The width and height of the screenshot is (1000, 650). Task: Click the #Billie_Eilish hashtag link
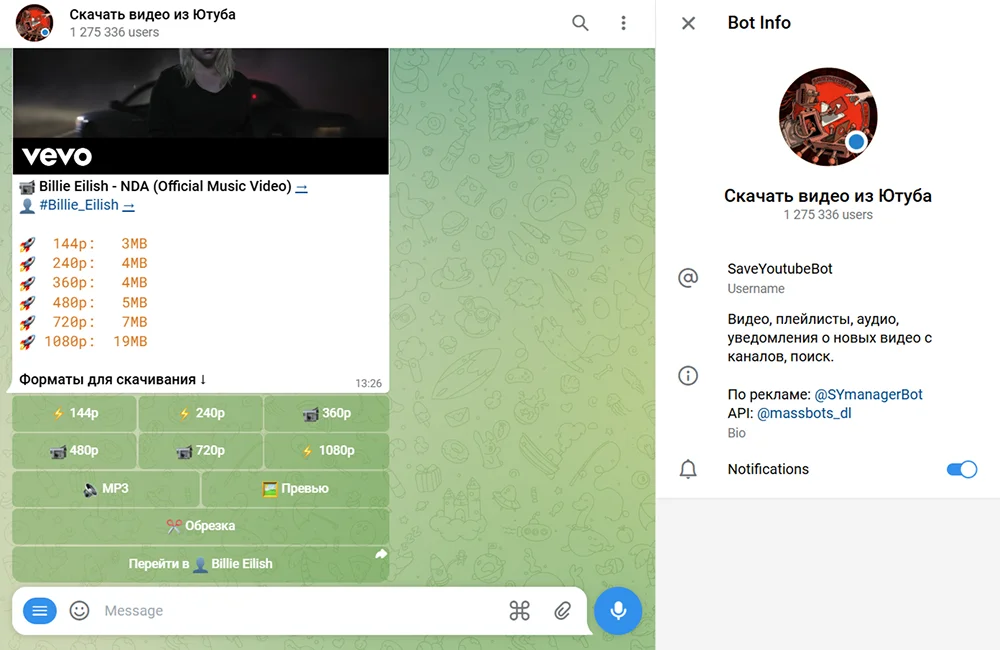78,205
